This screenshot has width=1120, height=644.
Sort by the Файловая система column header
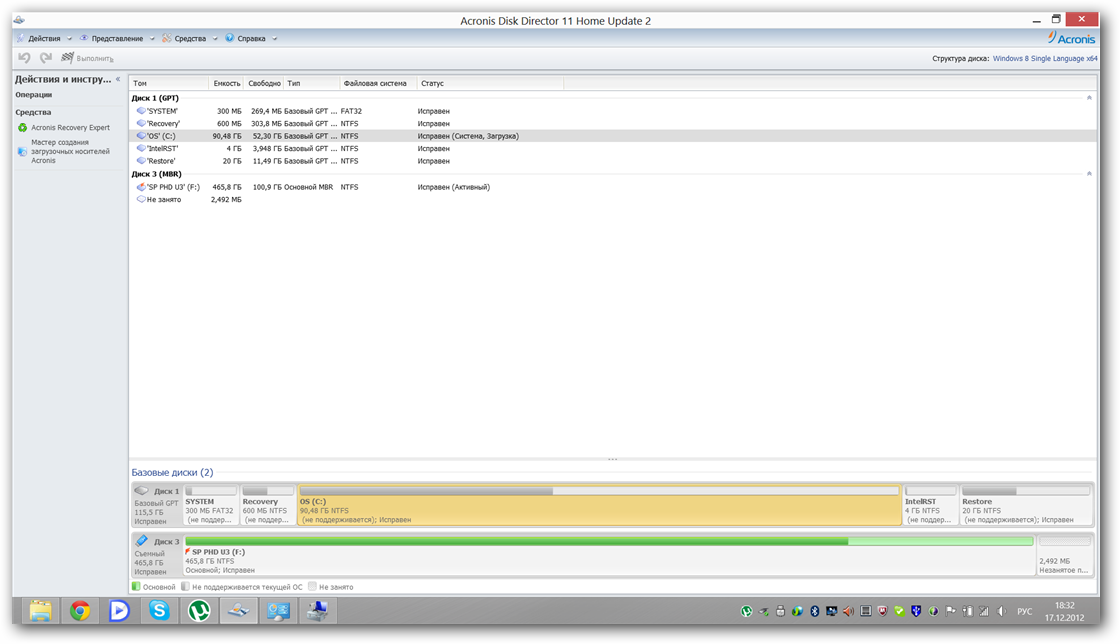click(378, 84)
